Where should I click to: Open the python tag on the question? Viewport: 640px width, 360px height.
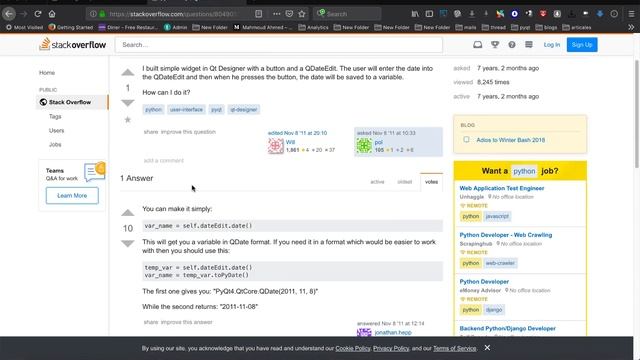153,109
